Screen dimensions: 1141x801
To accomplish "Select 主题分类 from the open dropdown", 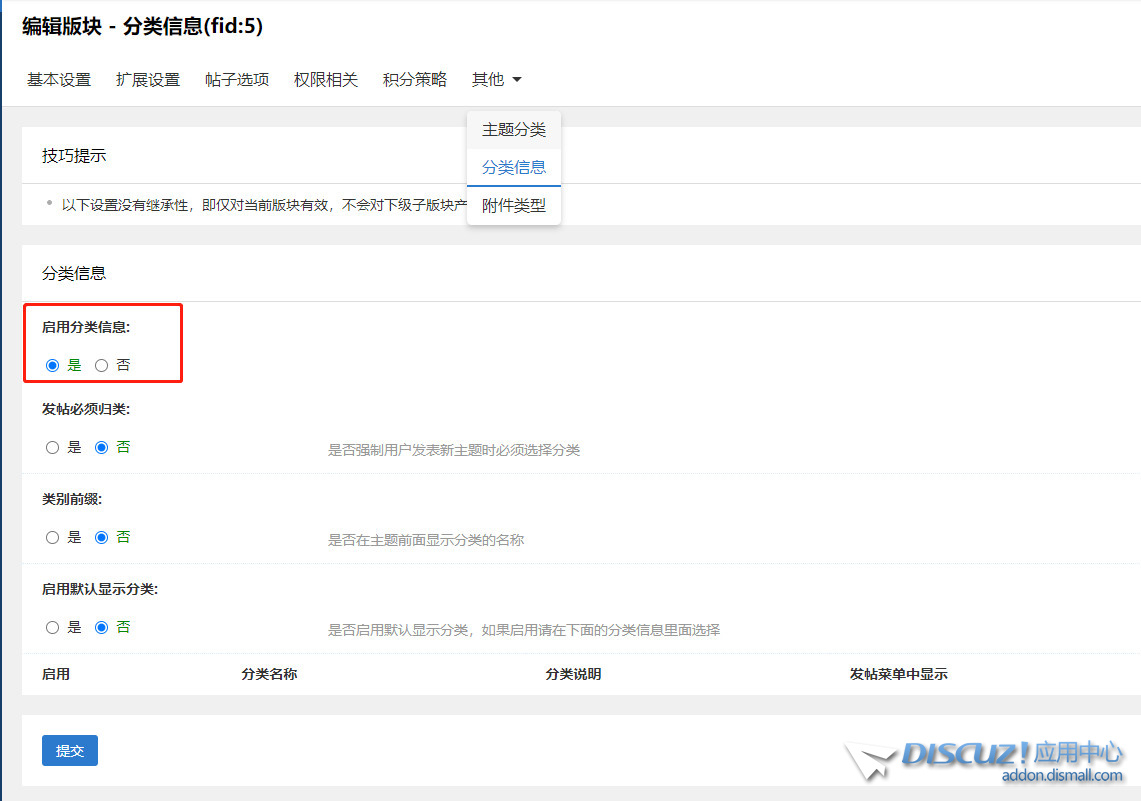I will point(513,129).
